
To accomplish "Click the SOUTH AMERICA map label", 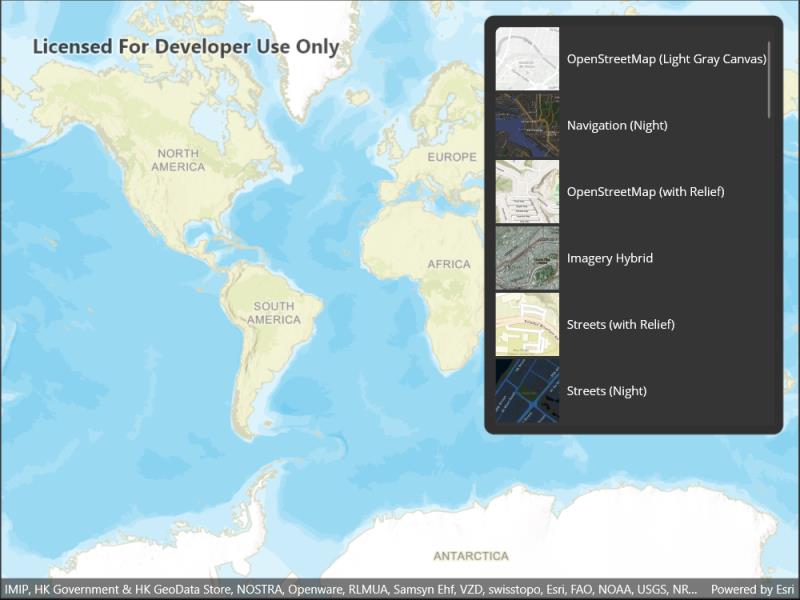I will tap(274, 313).
